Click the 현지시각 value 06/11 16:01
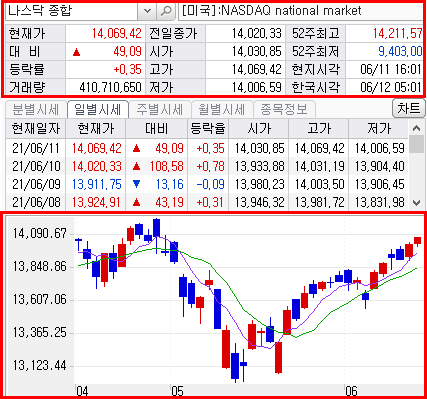The image size is (427, 399). click(390, 69)
